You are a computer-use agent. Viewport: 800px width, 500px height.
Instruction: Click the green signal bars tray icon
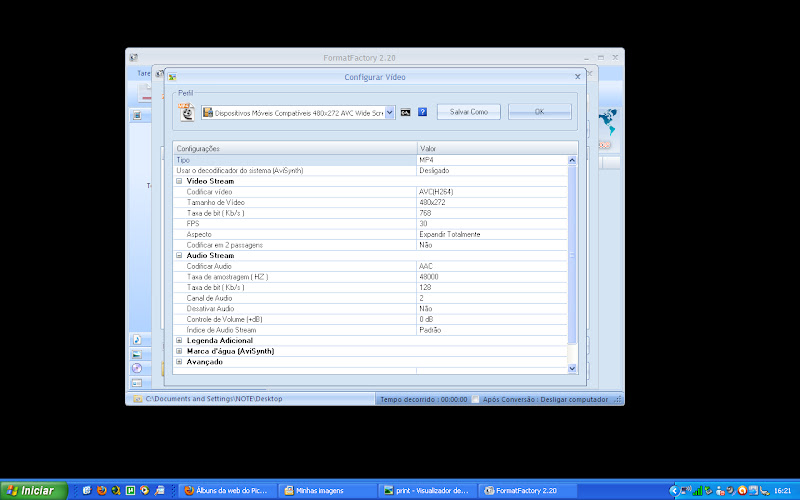point(697,491)
